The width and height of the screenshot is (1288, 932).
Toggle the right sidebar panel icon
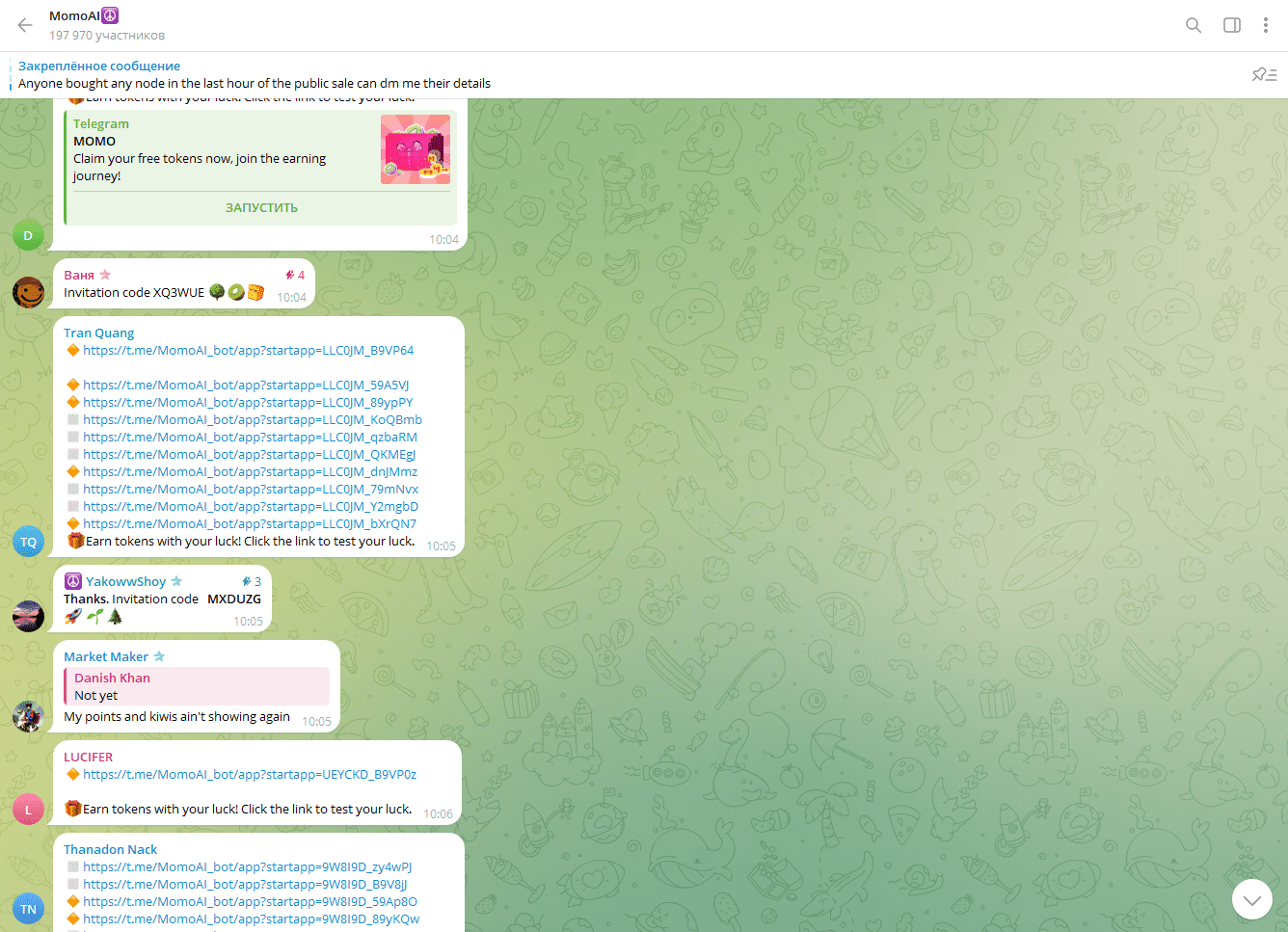coord(1232,25)
